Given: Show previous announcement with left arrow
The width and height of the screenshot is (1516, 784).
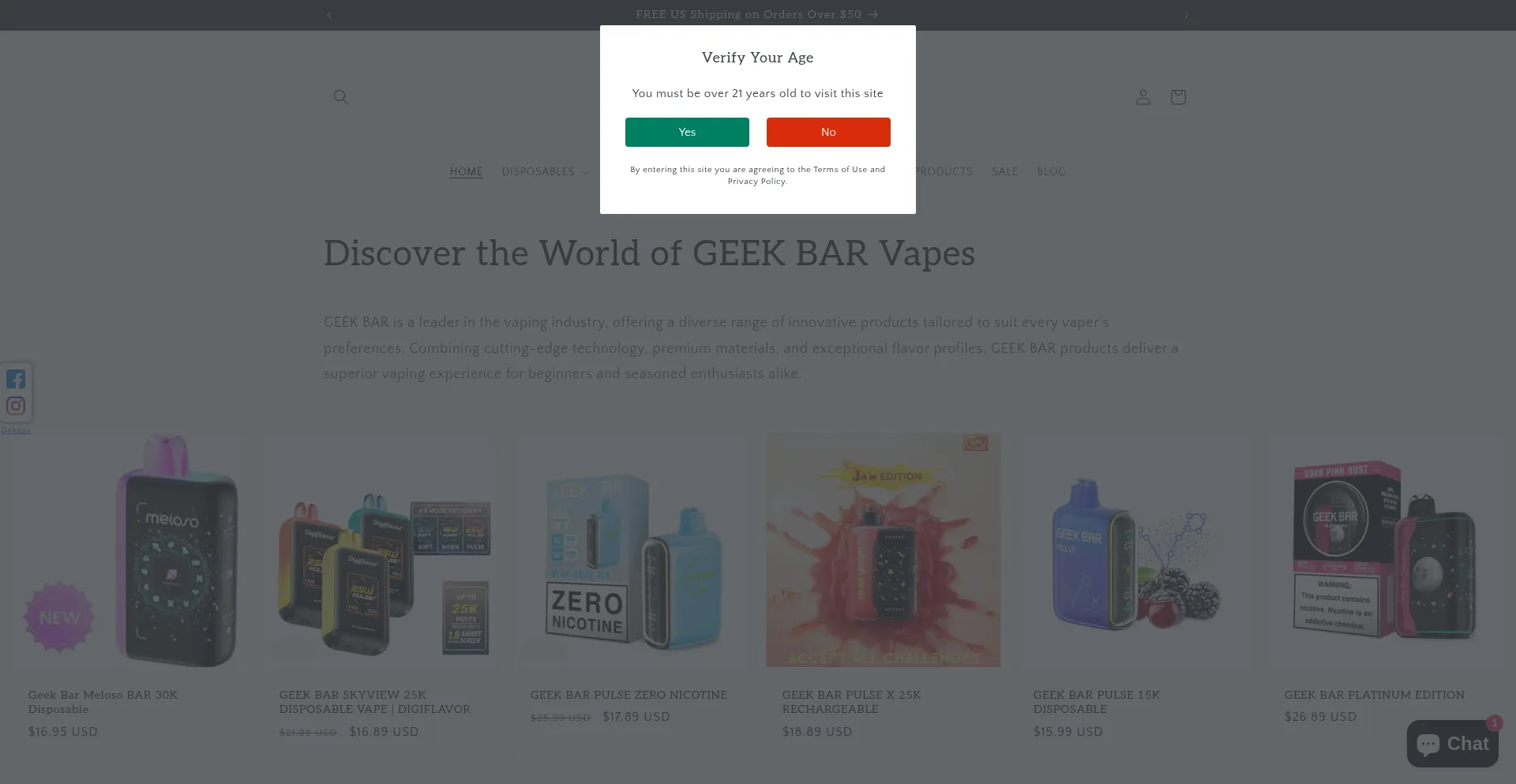Looking at the screenshot, I should pyautogui.click(x=329, y=15).
